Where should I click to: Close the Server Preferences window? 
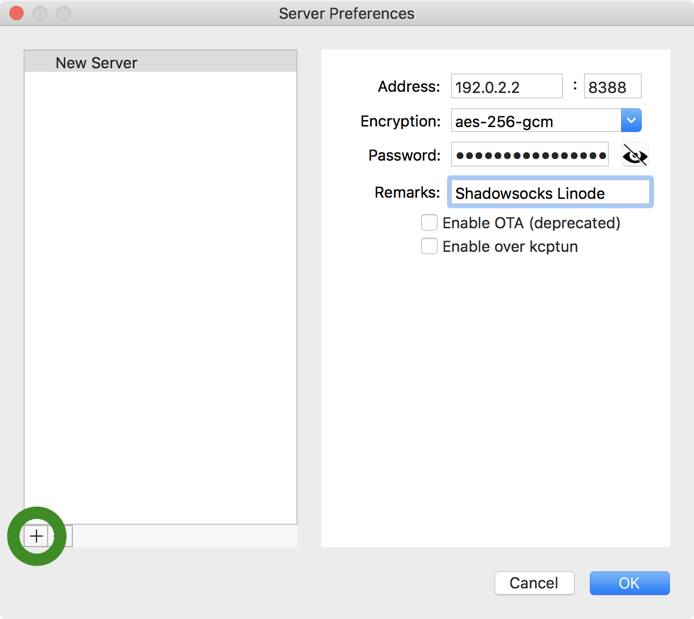(x=16, y=14)
